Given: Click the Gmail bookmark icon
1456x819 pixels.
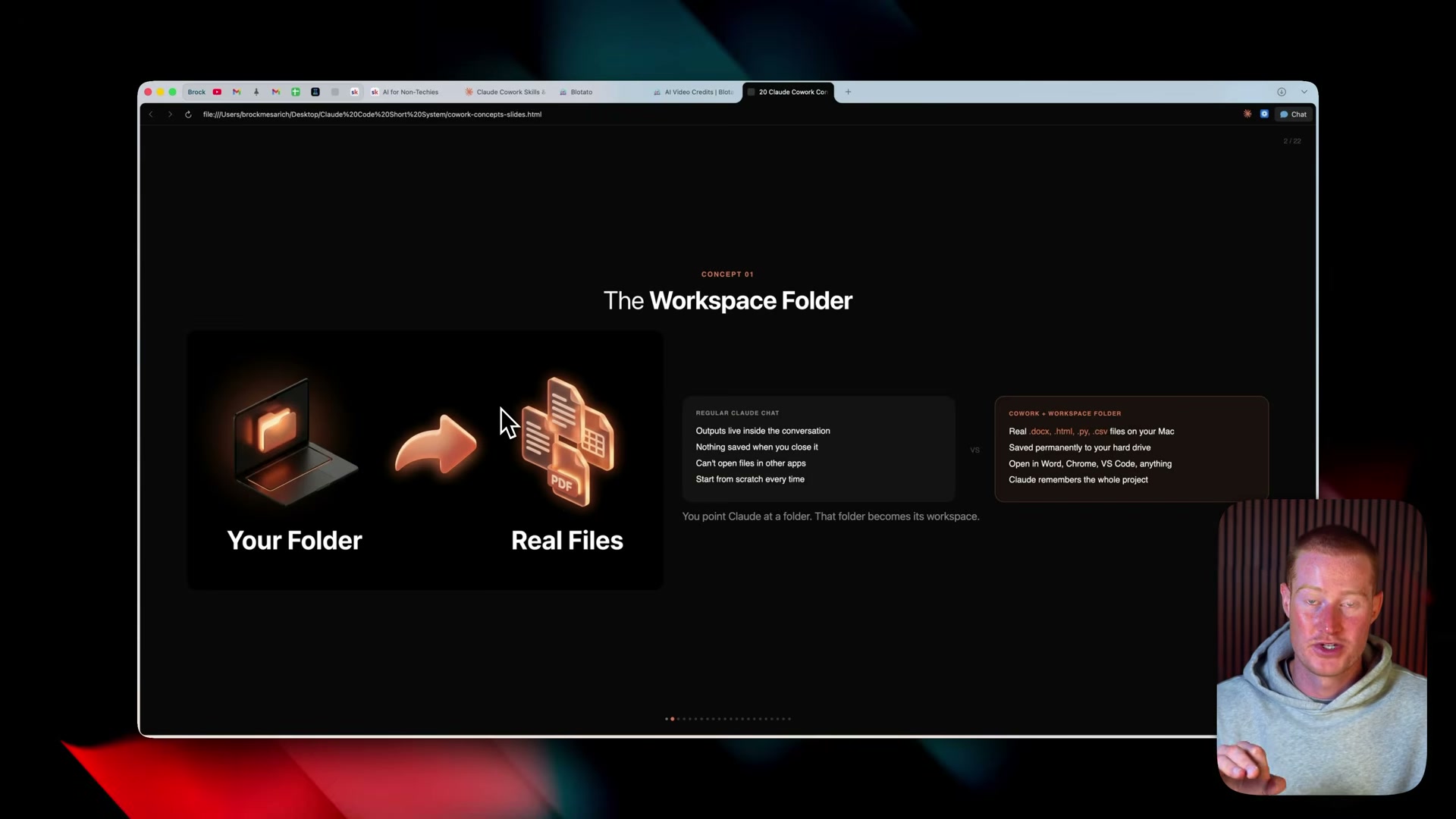Looking at the screenshot, I should pyautogui.click(x=237, y=92).
